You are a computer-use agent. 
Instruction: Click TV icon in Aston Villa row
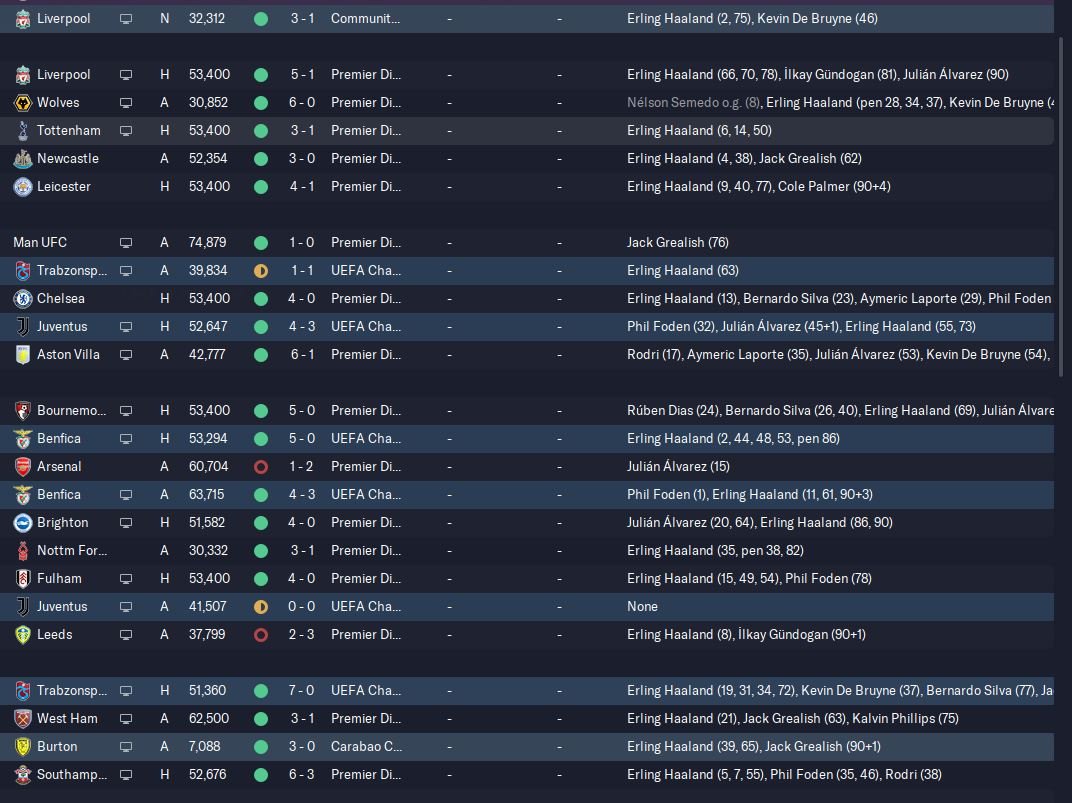[126, 355]
